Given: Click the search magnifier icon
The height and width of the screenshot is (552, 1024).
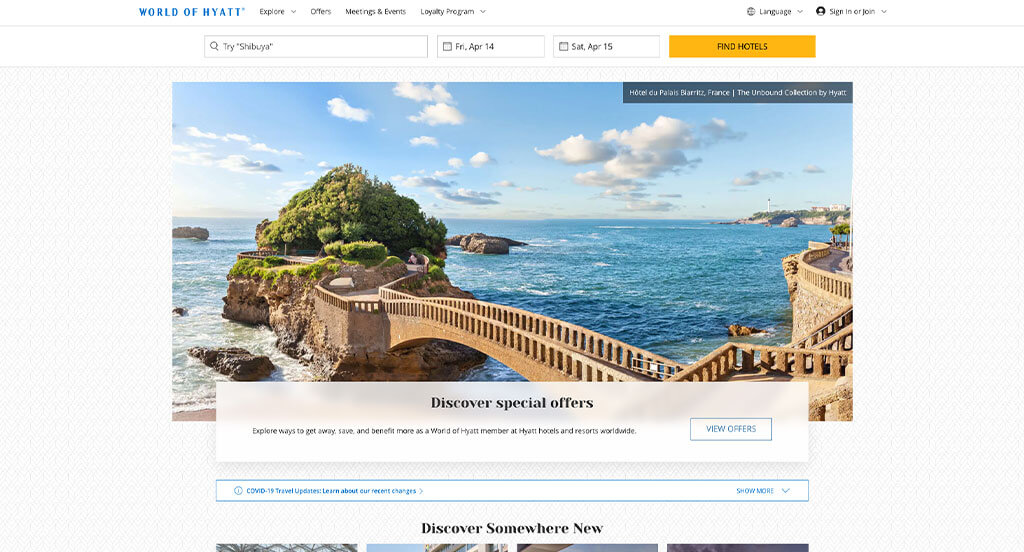Looking at the screenshot, I should (x=214, y=46).
